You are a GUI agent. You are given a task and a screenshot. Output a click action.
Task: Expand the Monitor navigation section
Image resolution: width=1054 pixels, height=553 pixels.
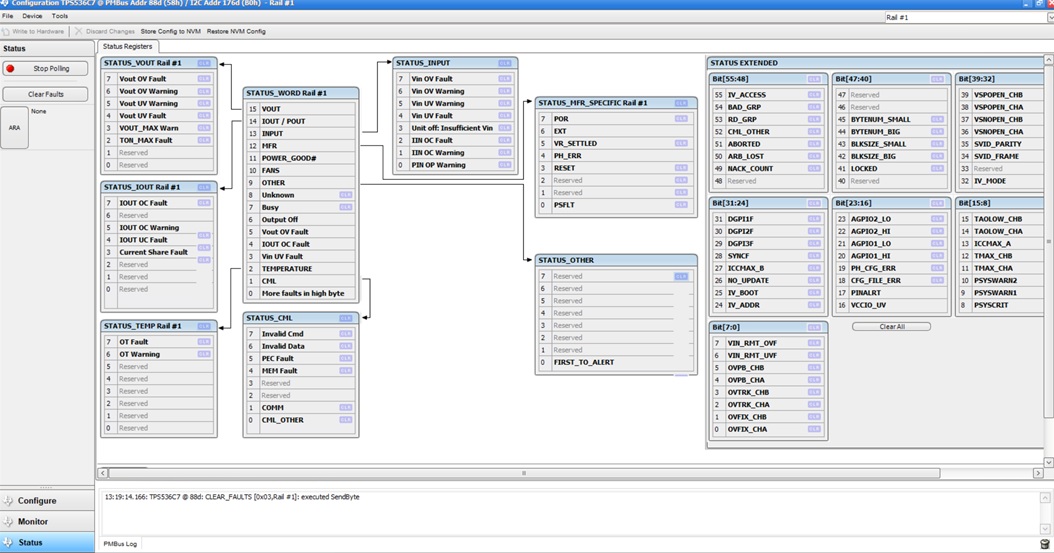coord(33,522)
